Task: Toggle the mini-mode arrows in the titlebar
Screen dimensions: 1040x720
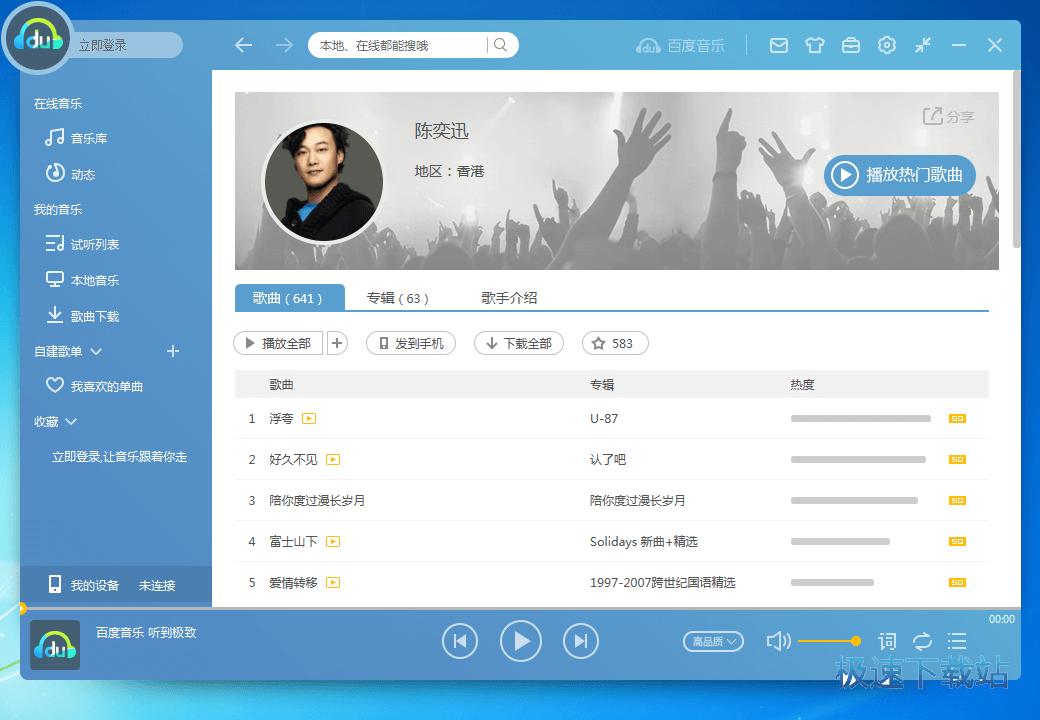Action: (923, 45)
